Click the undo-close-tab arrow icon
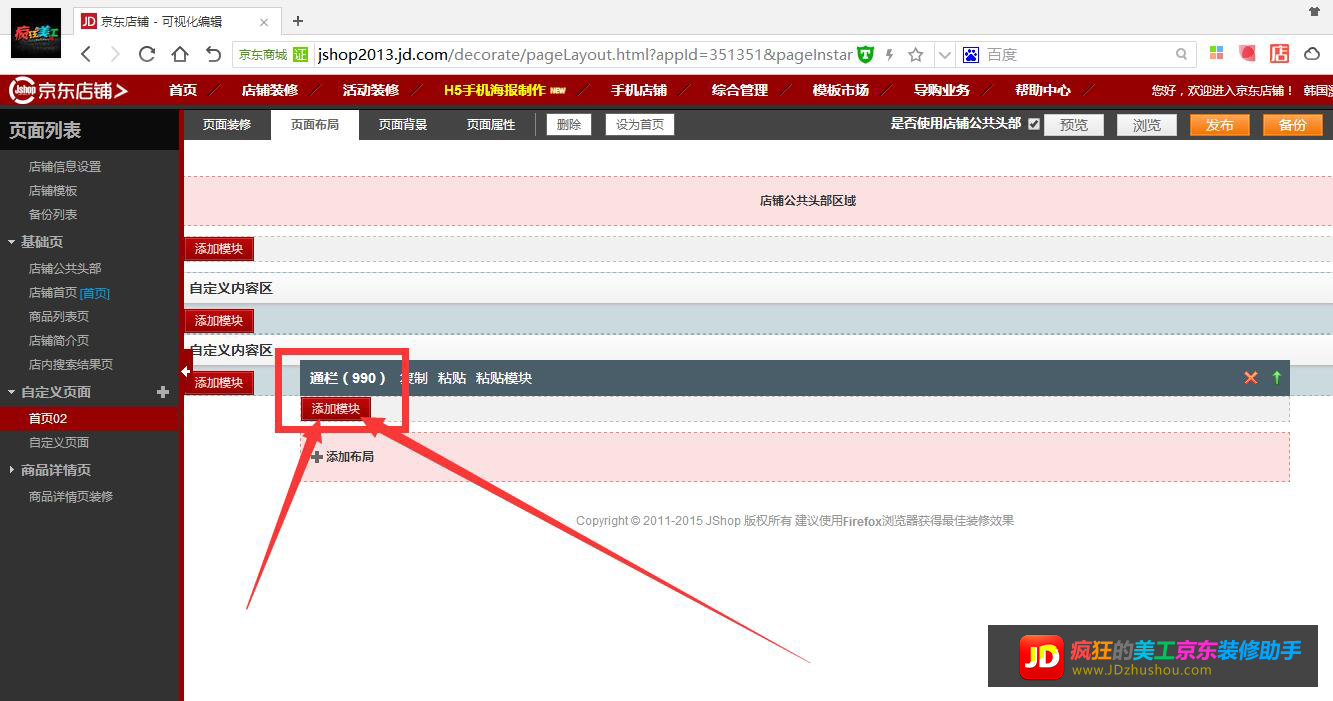 click(213, 54)
